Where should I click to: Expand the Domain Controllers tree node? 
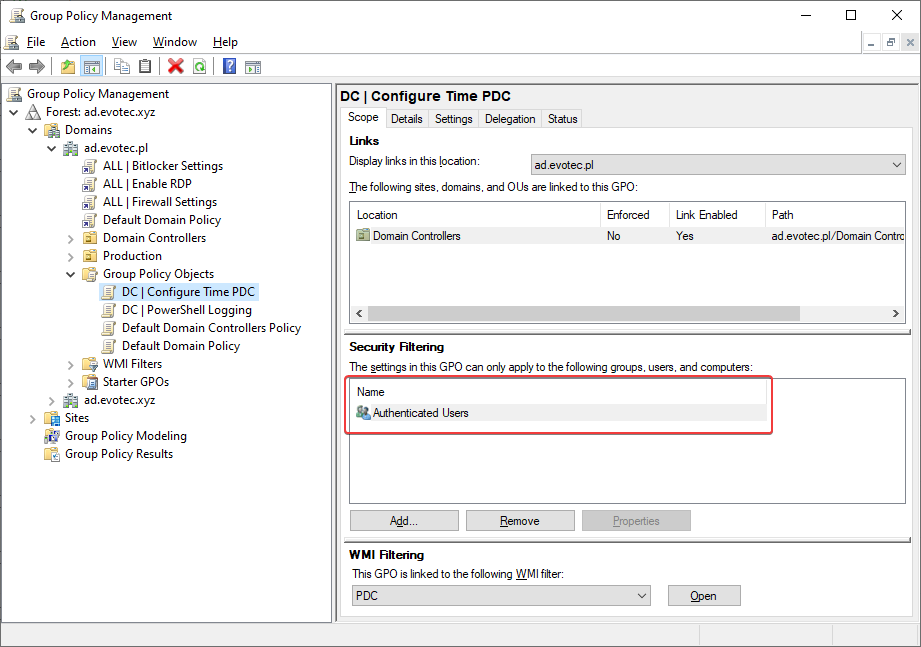pos(69,237)
